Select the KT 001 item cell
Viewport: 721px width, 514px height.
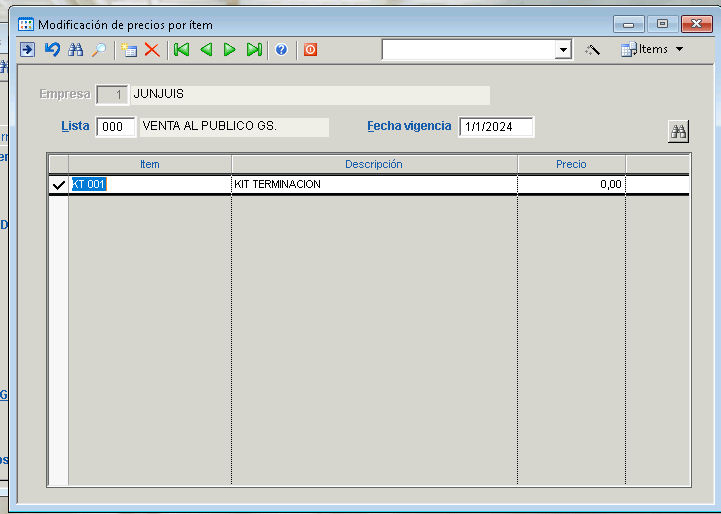[x=150, y=185]
